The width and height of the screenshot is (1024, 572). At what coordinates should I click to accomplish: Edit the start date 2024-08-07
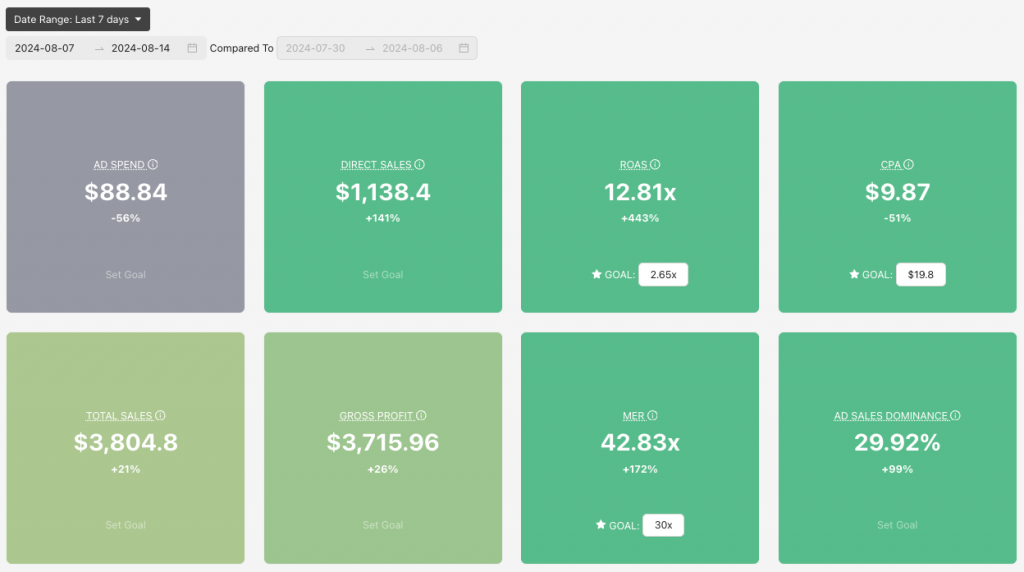(x=45, y=48)
